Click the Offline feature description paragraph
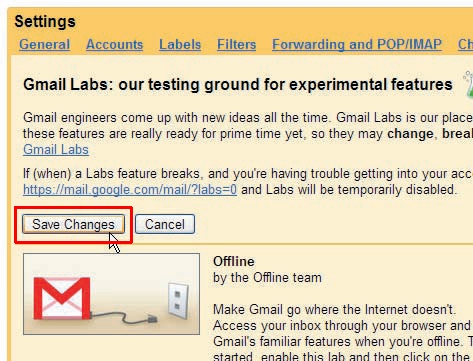 coord(343,333)
